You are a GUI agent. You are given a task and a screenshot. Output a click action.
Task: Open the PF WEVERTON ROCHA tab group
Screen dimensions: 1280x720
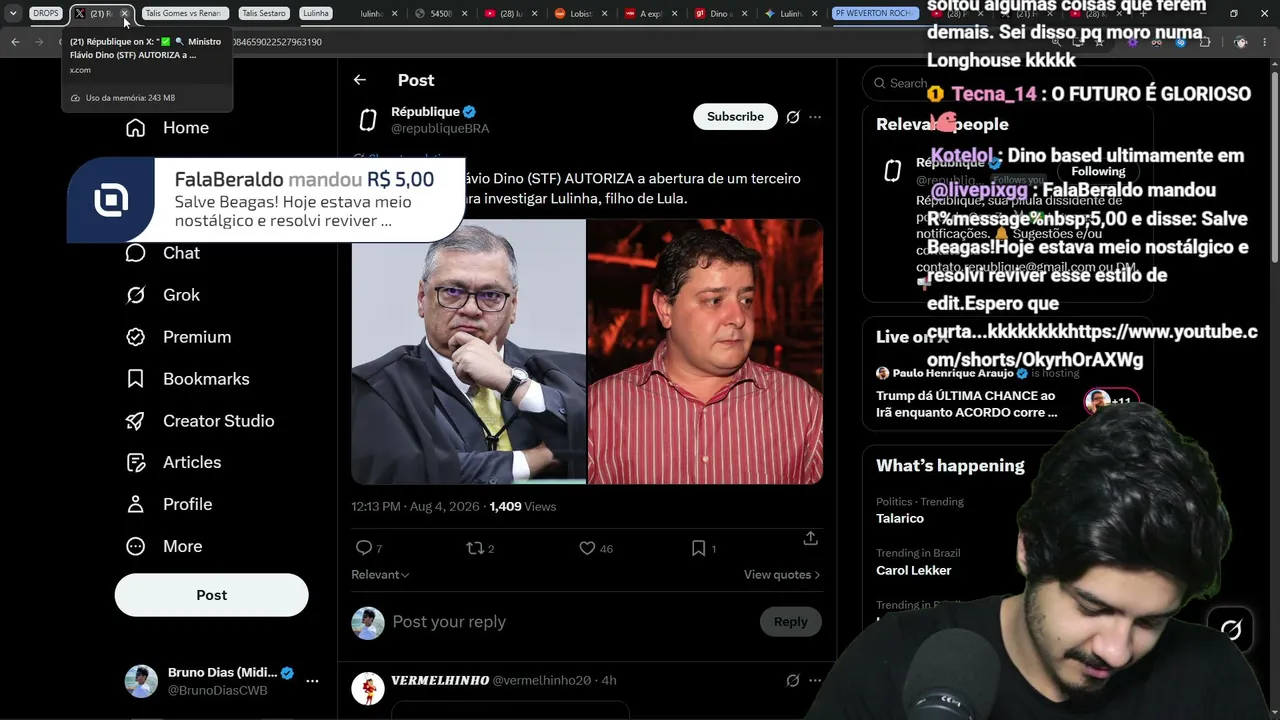pyautogui.click(x=874, y=13)
